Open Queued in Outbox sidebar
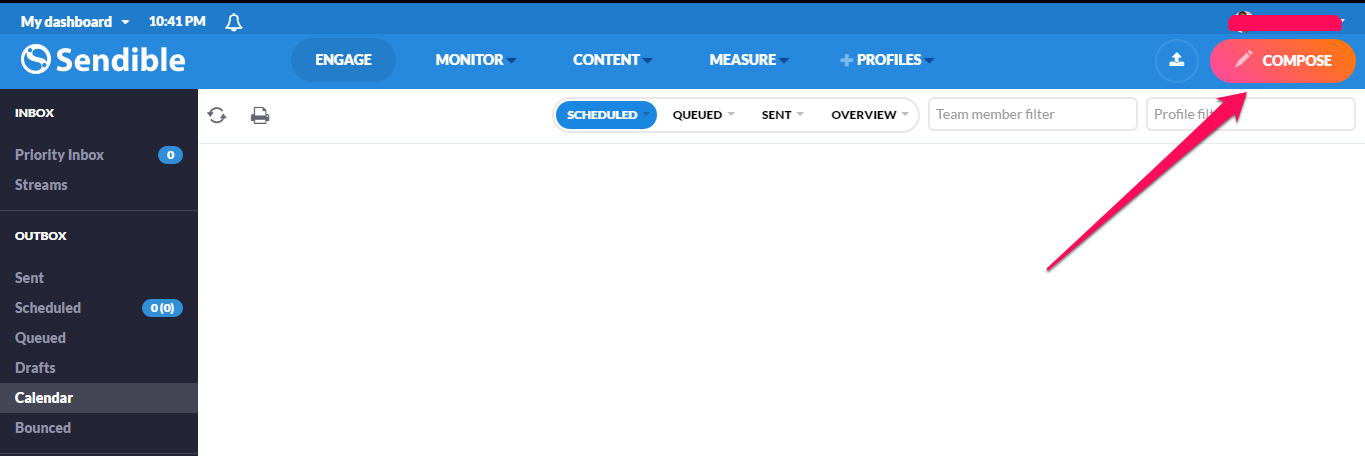The image size is (1365, 456). point(40,338)
